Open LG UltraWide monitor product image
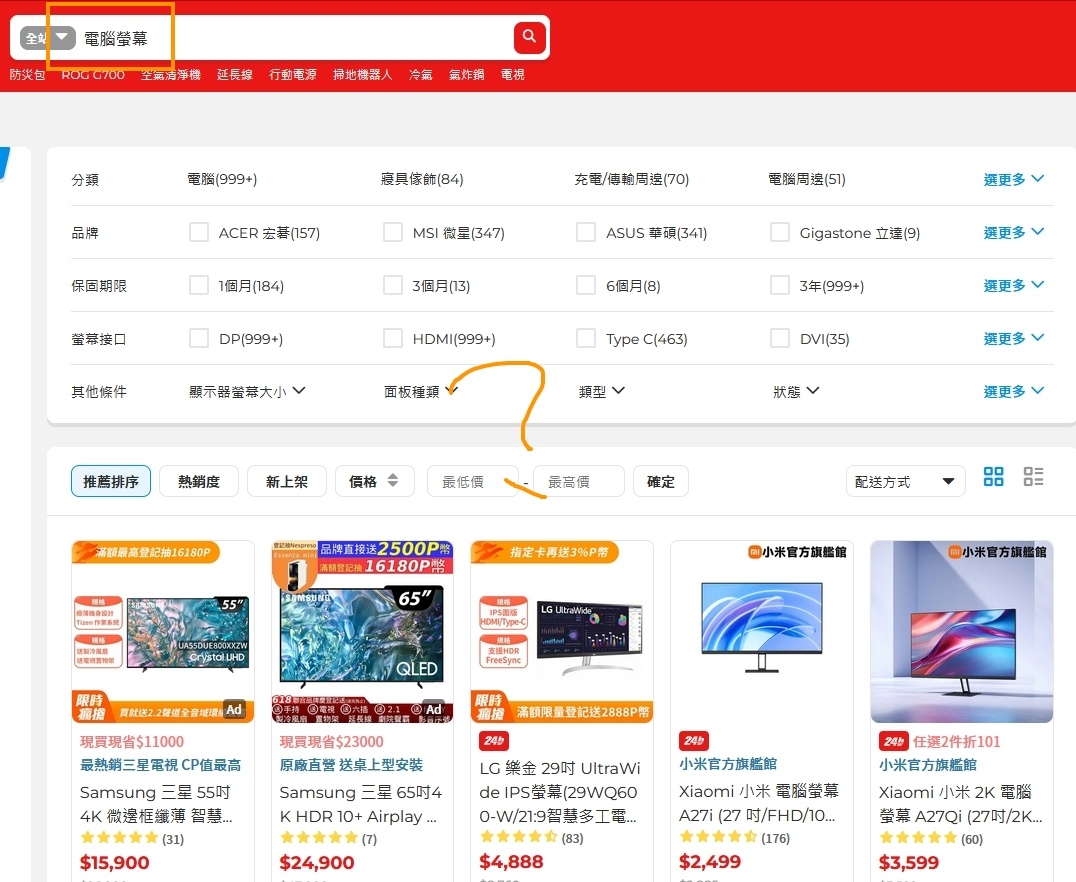 tap(562, 631)
